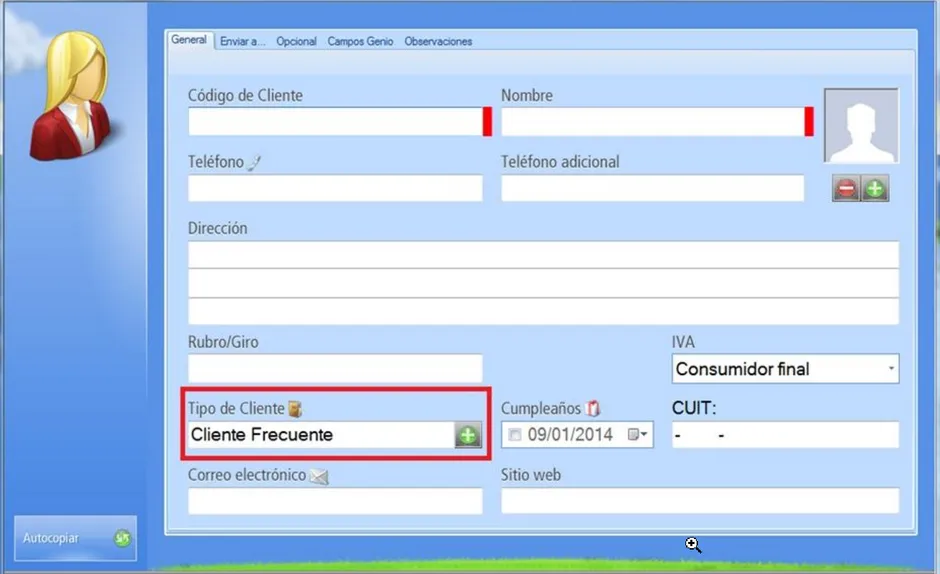Viewport: 940px width, 574px height.
Task: Click the green refresh icon on Autocopiar
Action: (122, 538)
